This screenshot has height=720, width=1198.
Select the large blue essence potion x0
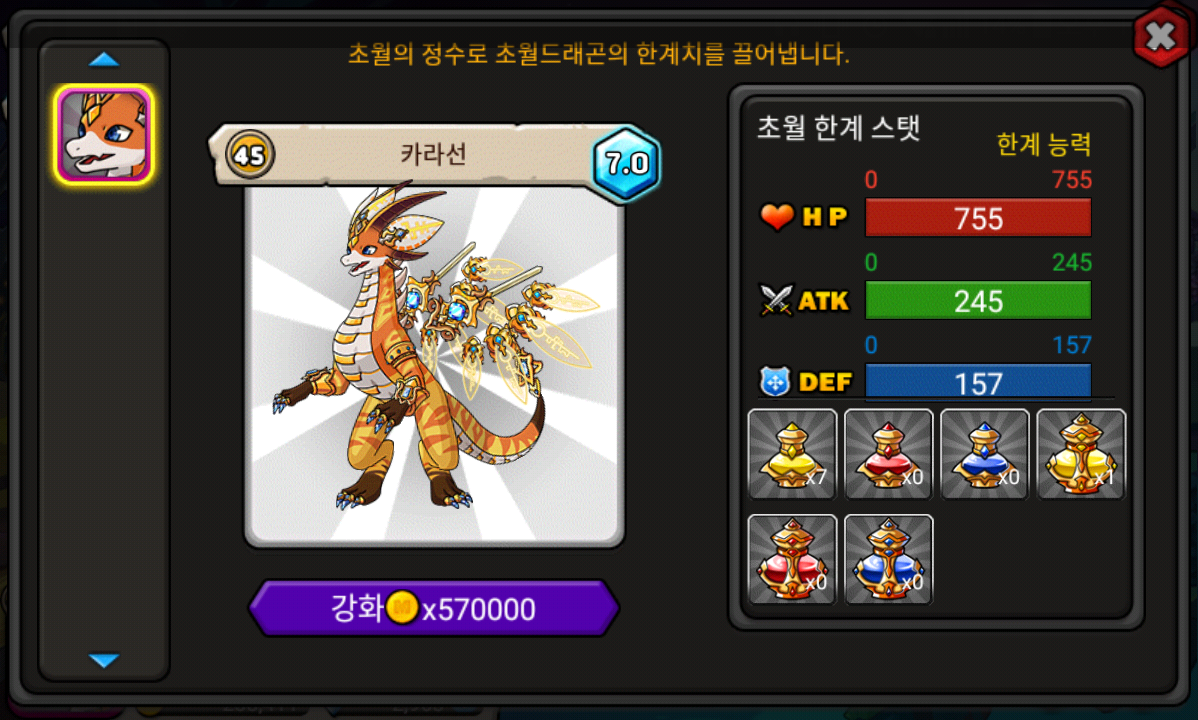pyautogui.click(x=889, y=559)
